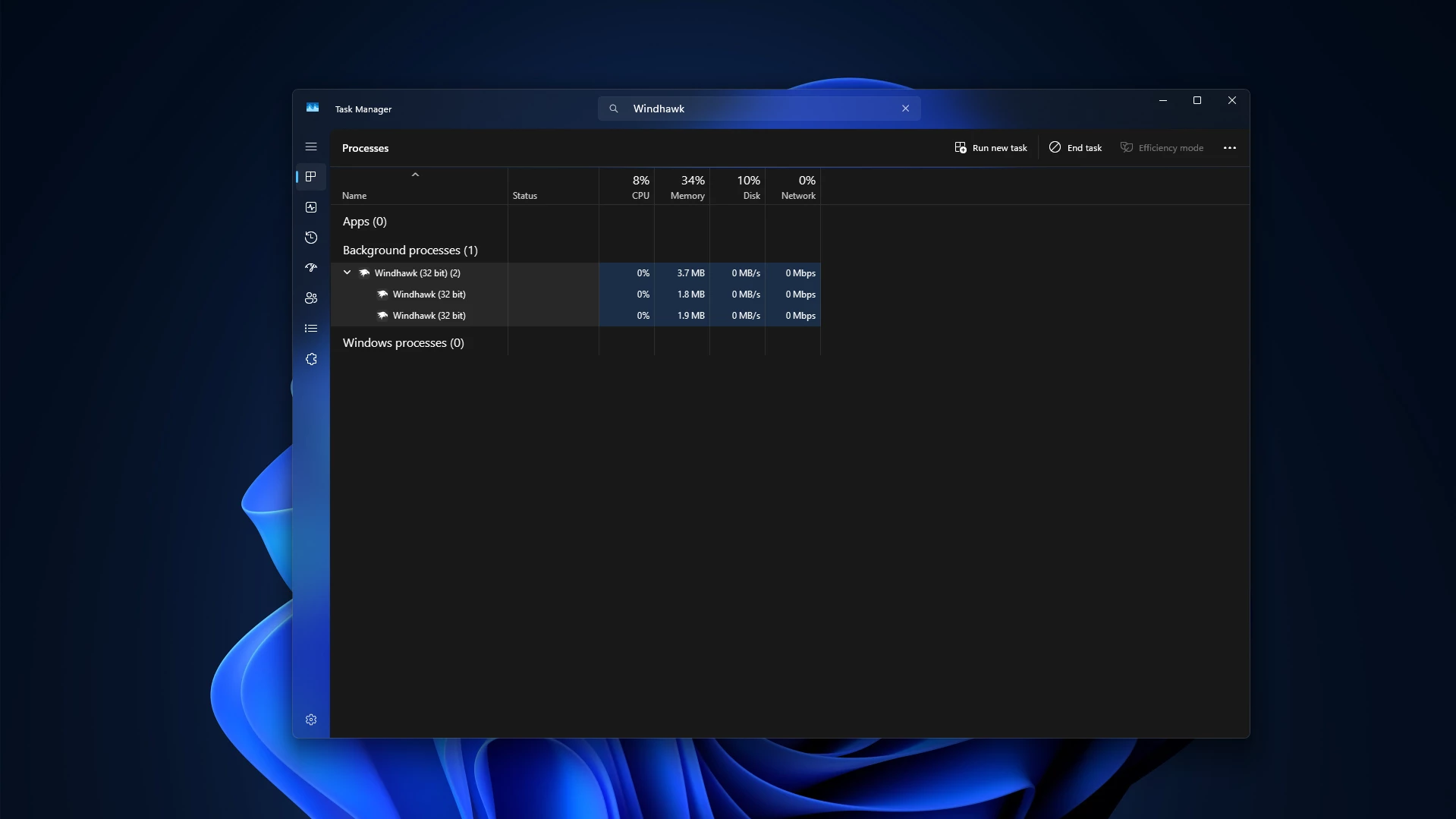Viewport: 1456px width, 819px height.
Task: Click Efficiency mode button
Action: tap(1162, 148)
